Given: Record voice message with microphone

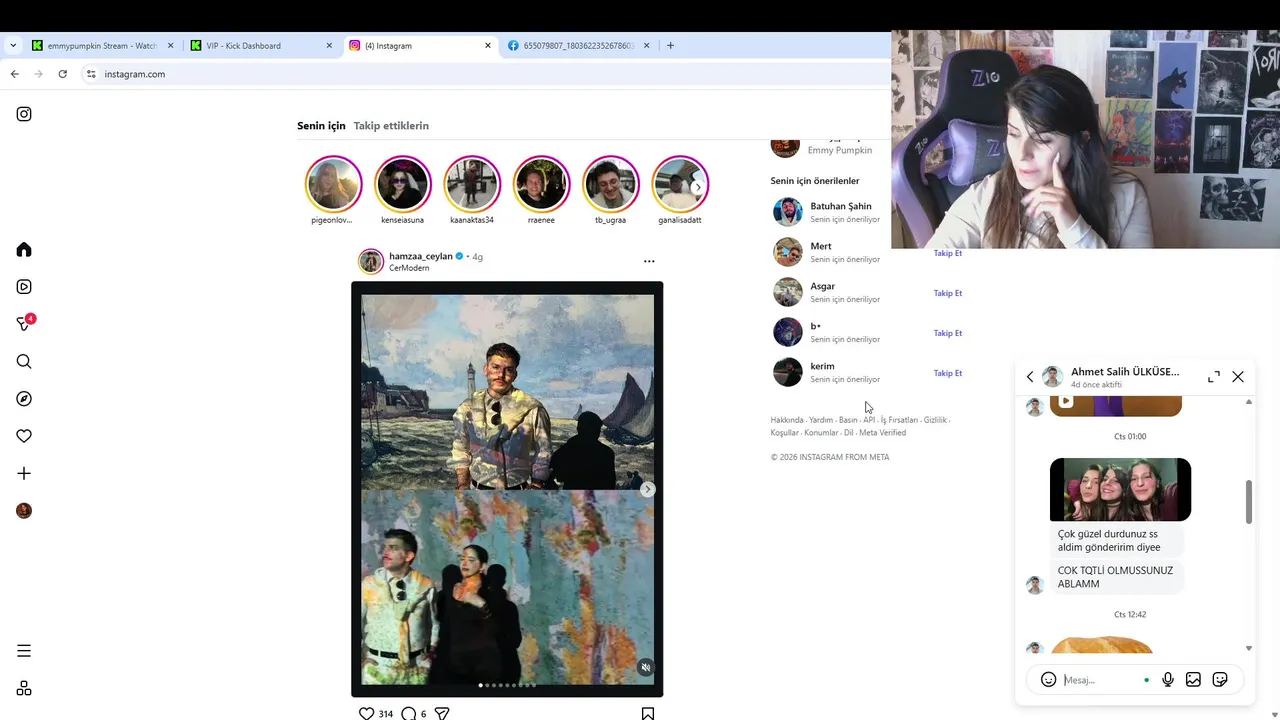Looking at the screenshot, I should pos(1167,680).
